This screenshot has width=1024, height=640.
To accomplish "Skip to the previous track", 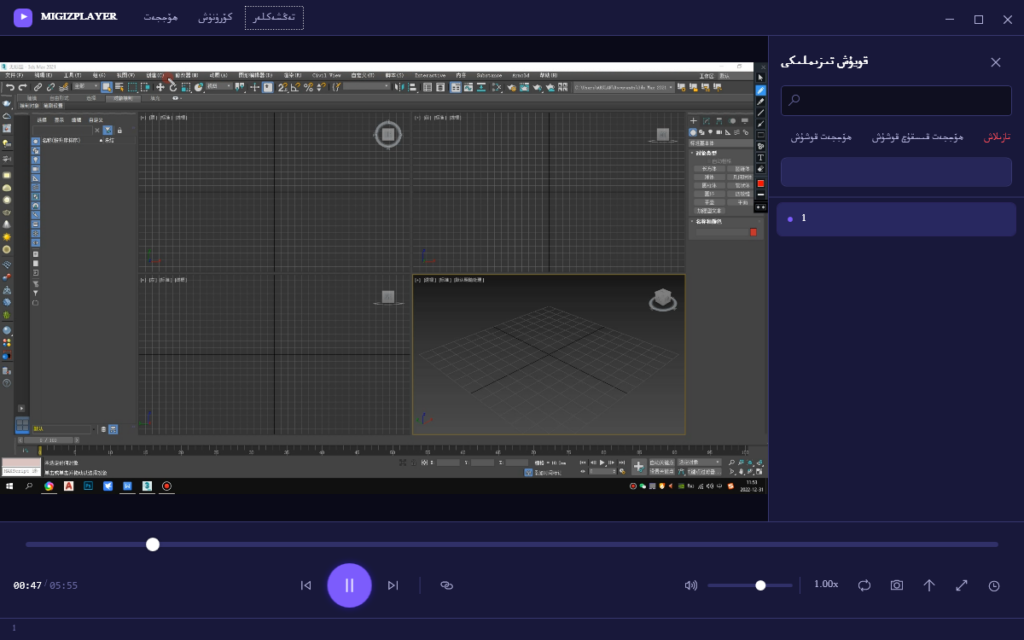I will [306, 585].
